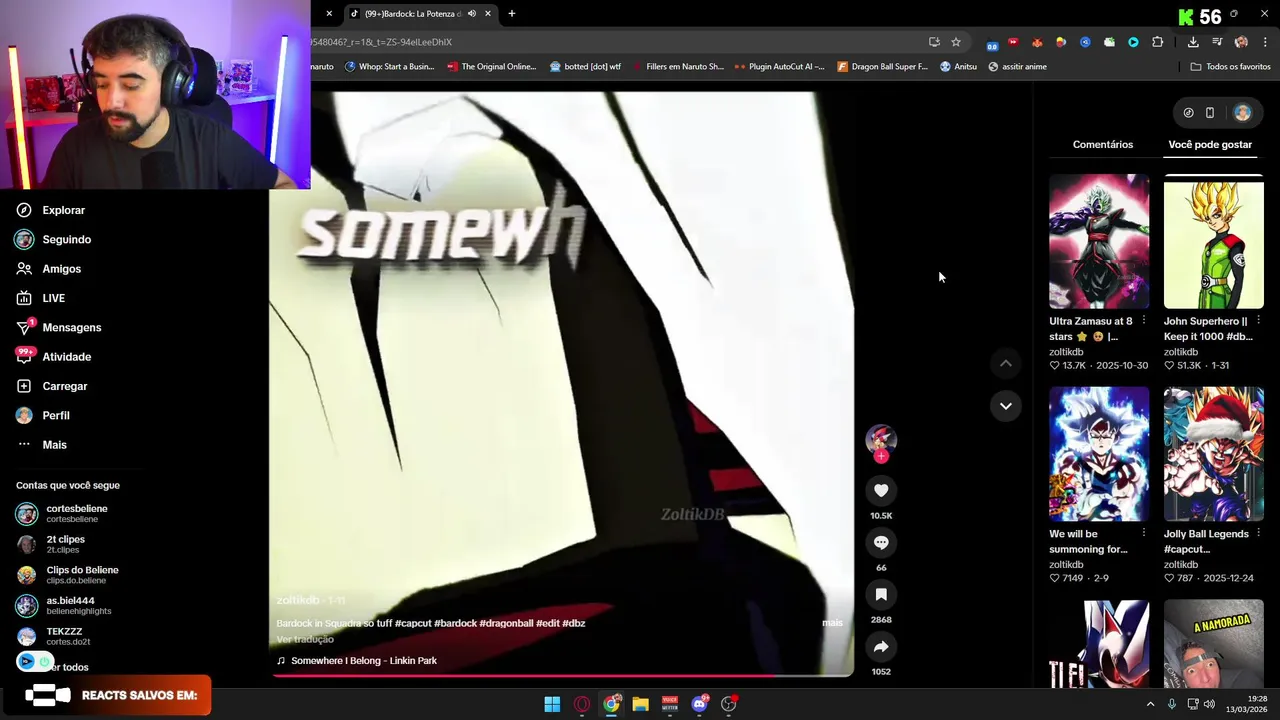The width and height of the screenshot is (1280, 720).
Task: Click the TikTok coins icon in the top pill
Action: [1188, 113]
